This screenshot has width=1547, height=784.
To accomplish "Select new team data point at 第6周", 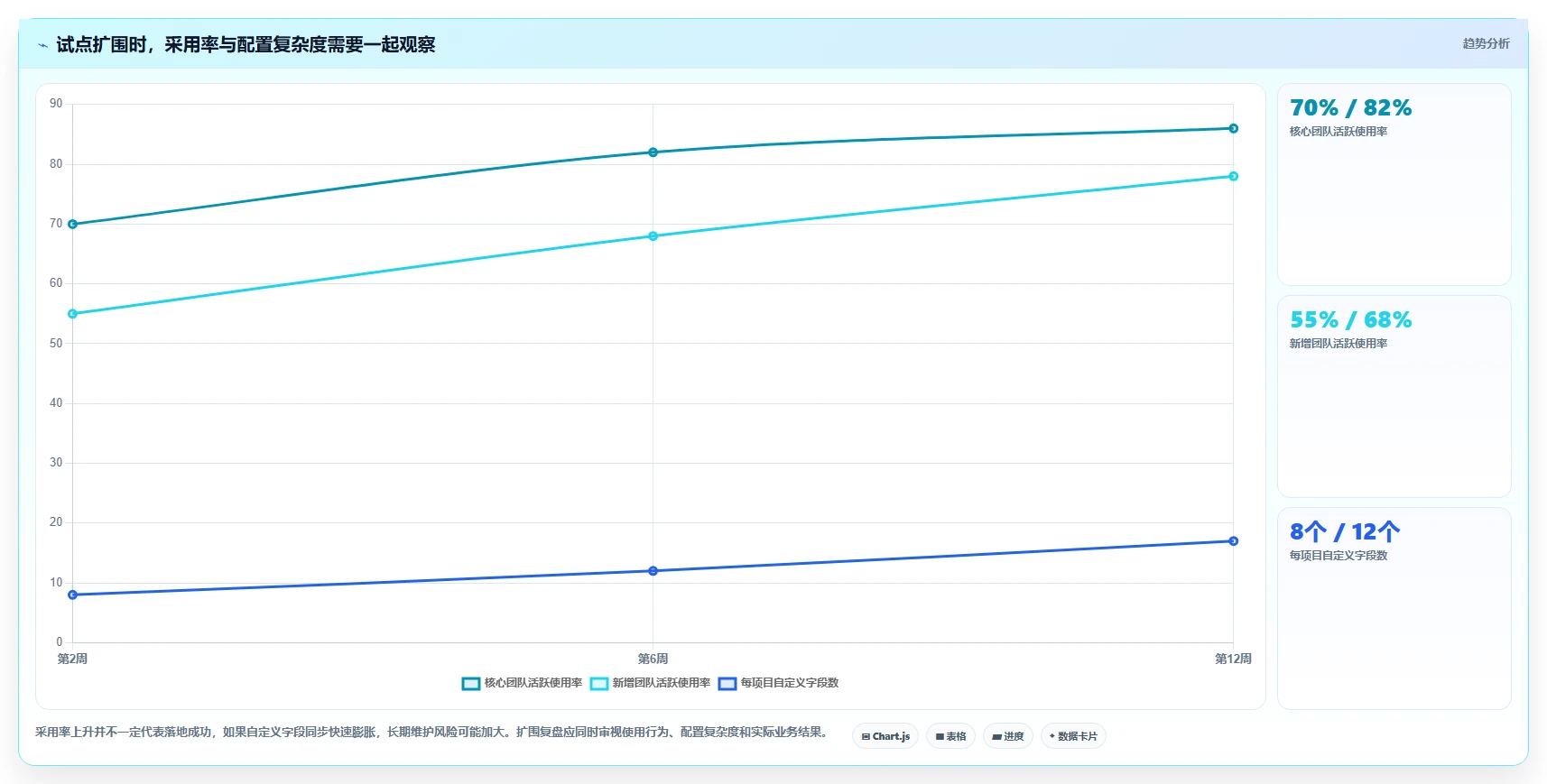I will click(653, 236).
